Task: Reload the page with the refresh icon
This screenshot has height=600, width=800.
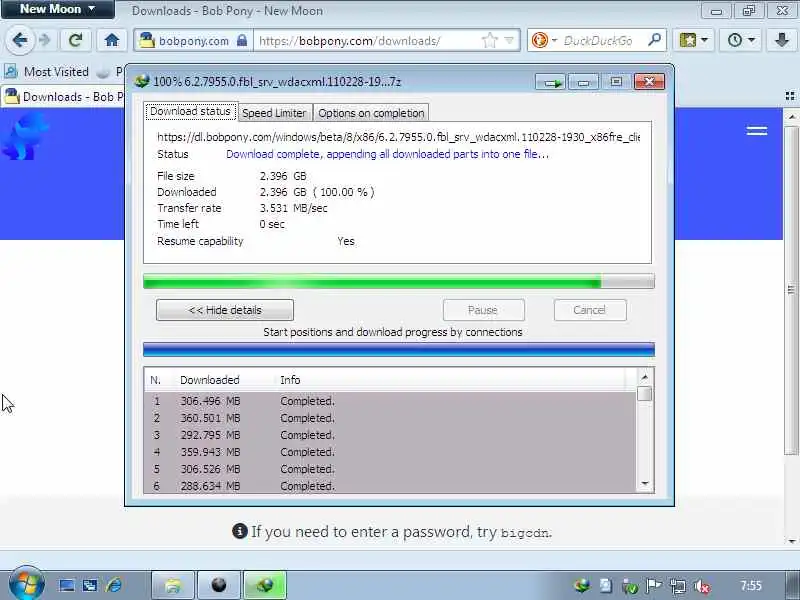Action: tap(76, 40)
